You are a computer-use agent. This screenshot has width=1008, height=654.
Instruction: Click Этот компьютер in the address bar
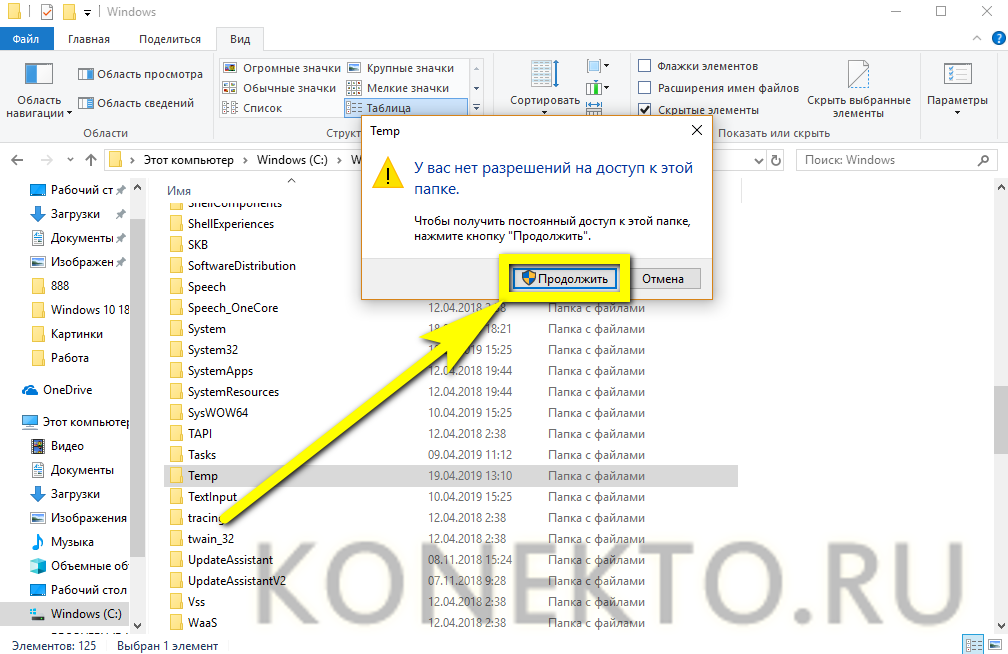tap(188, 159)
